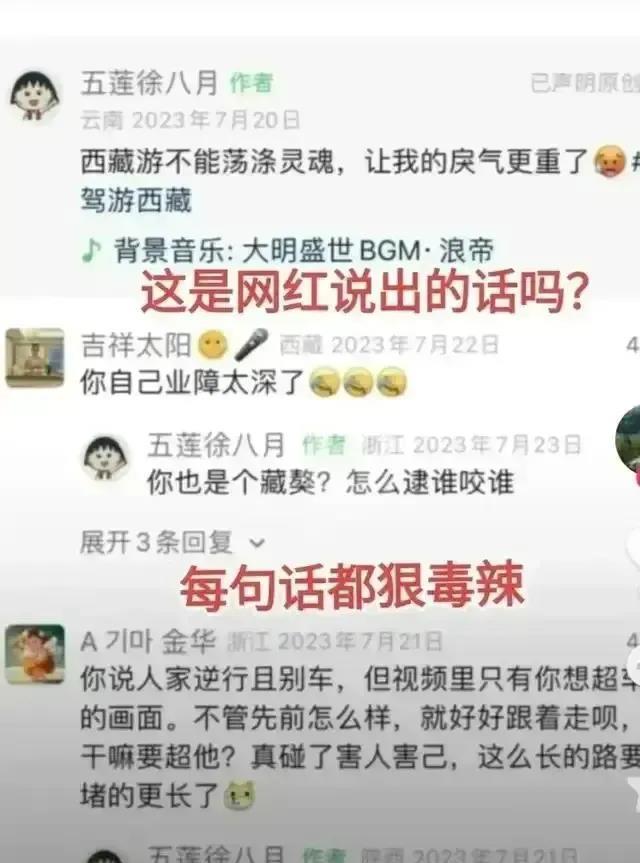Open 五莲徐八月 author avatar at top

(x=35, y=95)
